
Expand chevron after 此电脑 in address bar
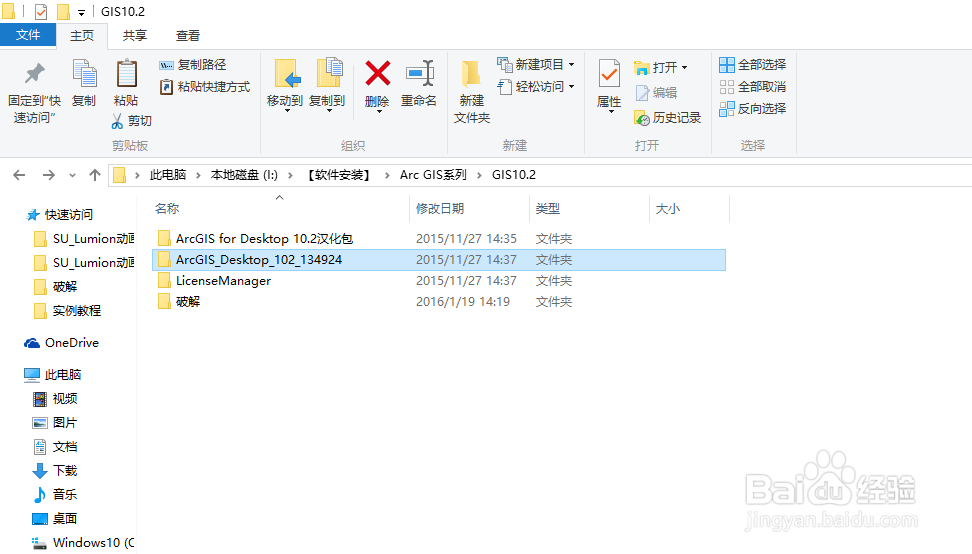[x=198, y=175]
